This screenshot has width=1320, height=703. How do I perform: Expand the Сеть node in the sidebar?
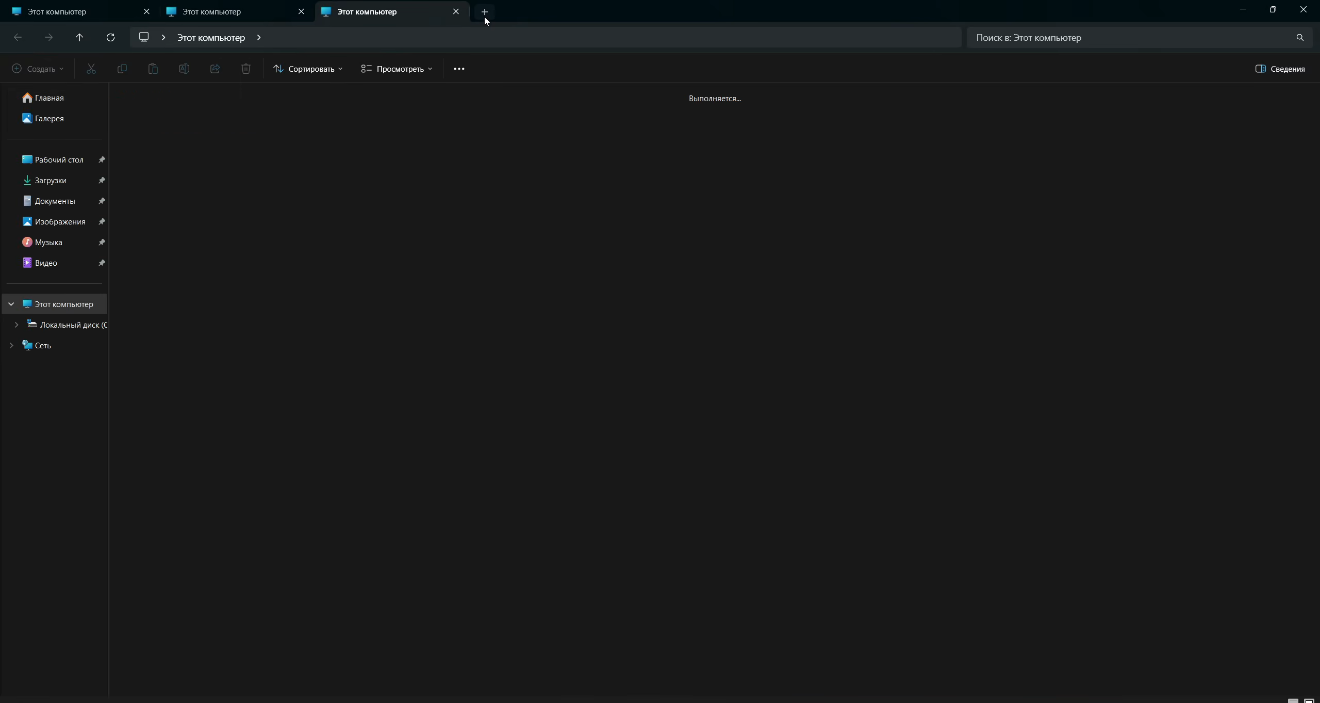pyautogui.click(x=10, y=345)
